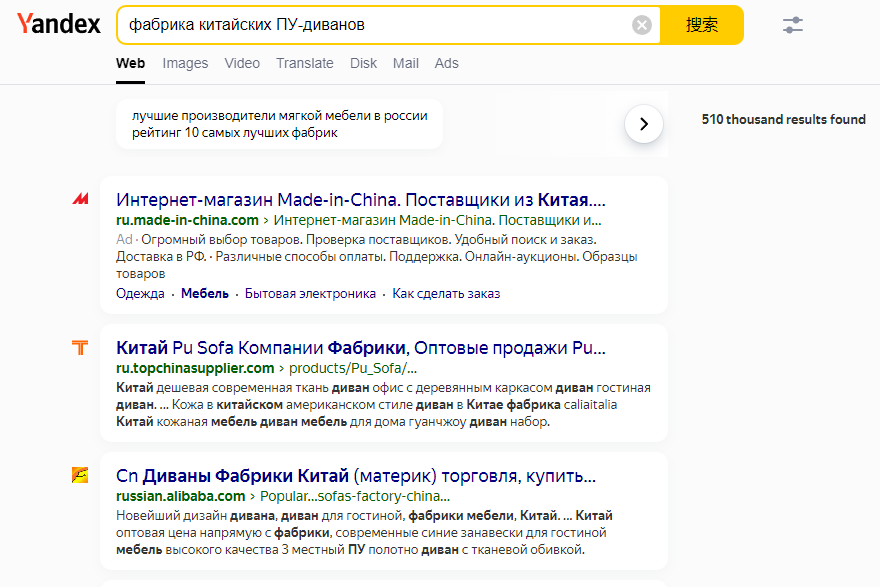Visit the ru.made-in-china.com URL link

[187, 220]
